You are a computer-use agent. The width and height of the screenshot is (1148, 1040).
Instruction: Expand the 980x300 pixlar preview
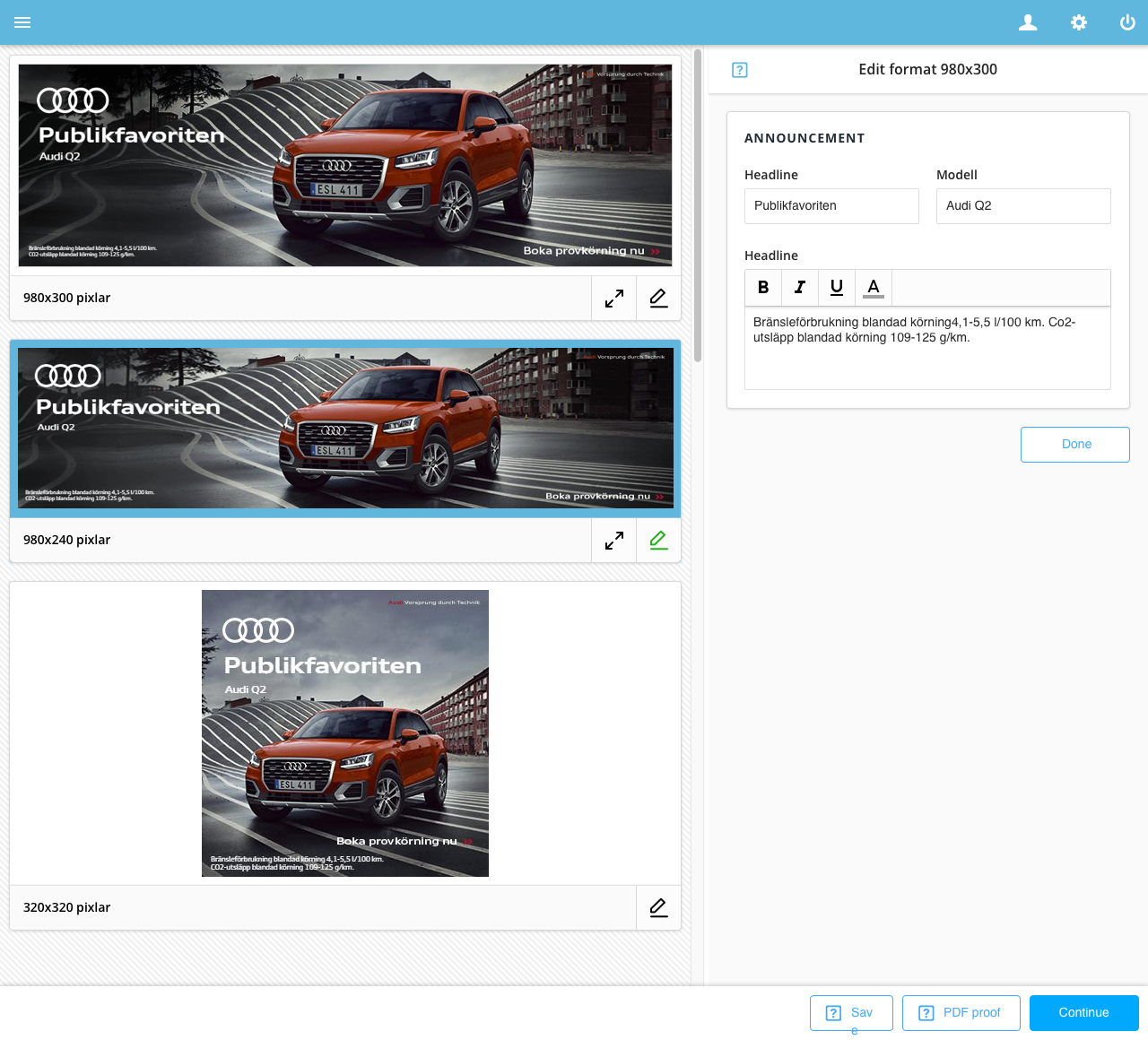(x=614, y=299)
